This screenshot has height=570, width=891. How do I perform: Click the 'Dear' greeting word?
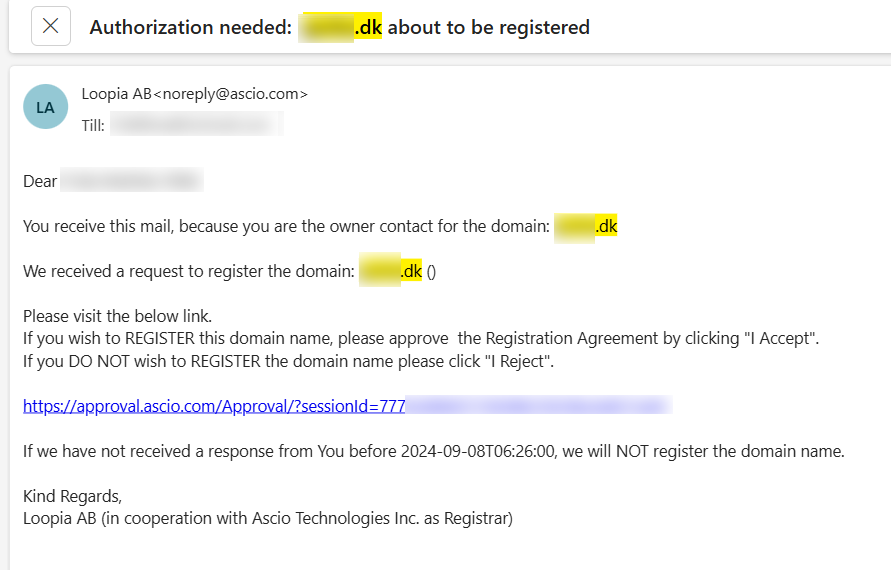(40, 182)
